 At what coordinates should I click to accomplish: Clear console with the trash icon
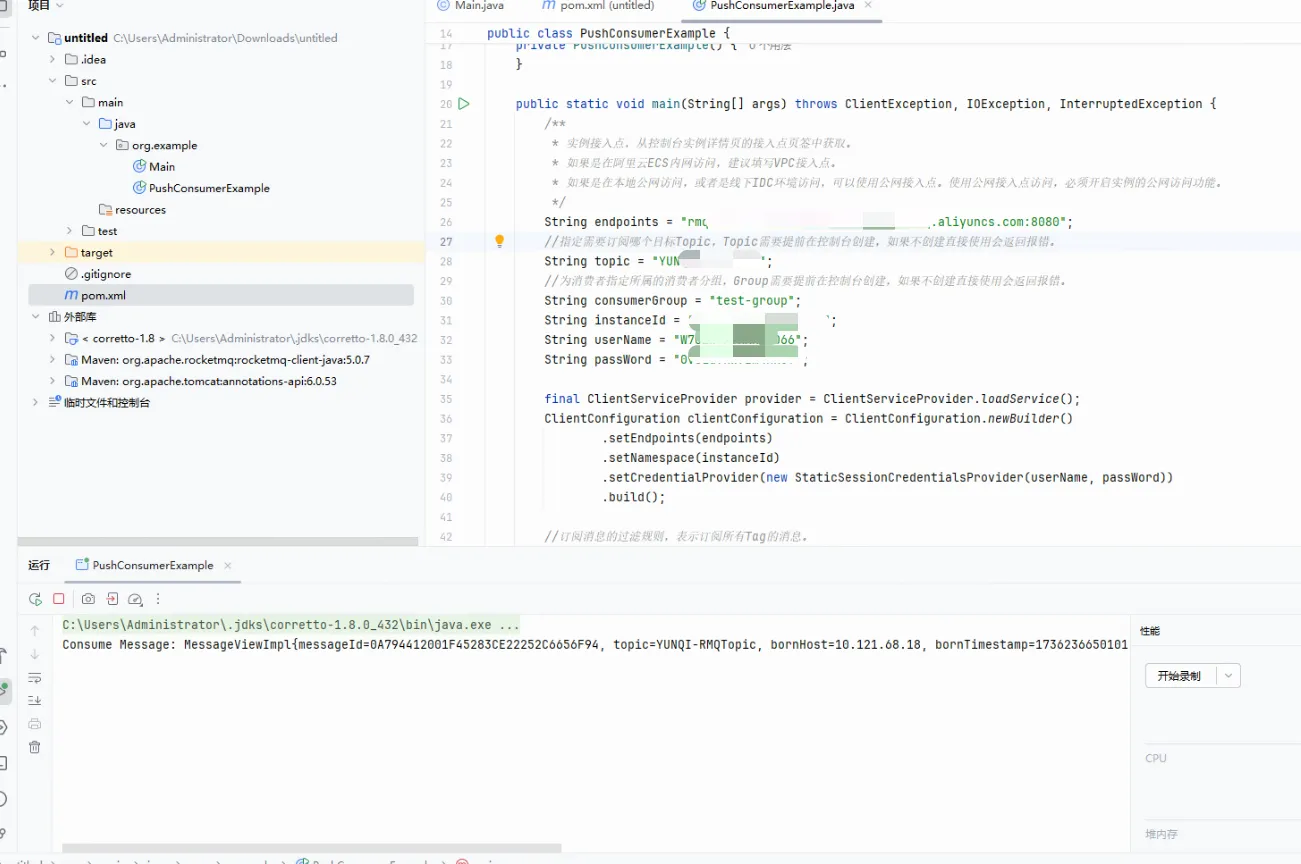pos(35,747)
